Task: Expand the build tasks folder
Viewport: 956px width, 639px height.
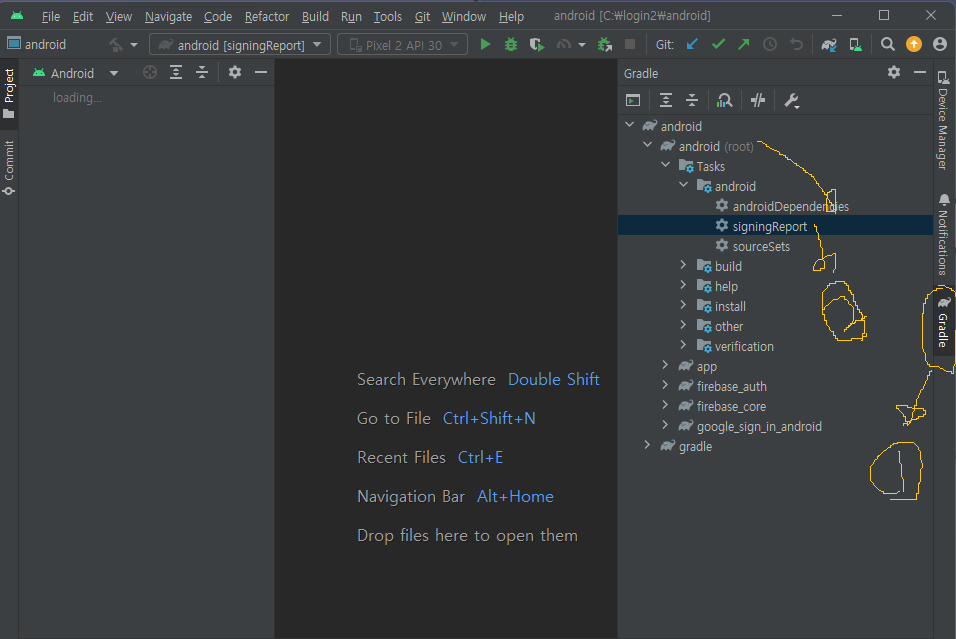Action: pyautogui.click(x=683, y=266)
